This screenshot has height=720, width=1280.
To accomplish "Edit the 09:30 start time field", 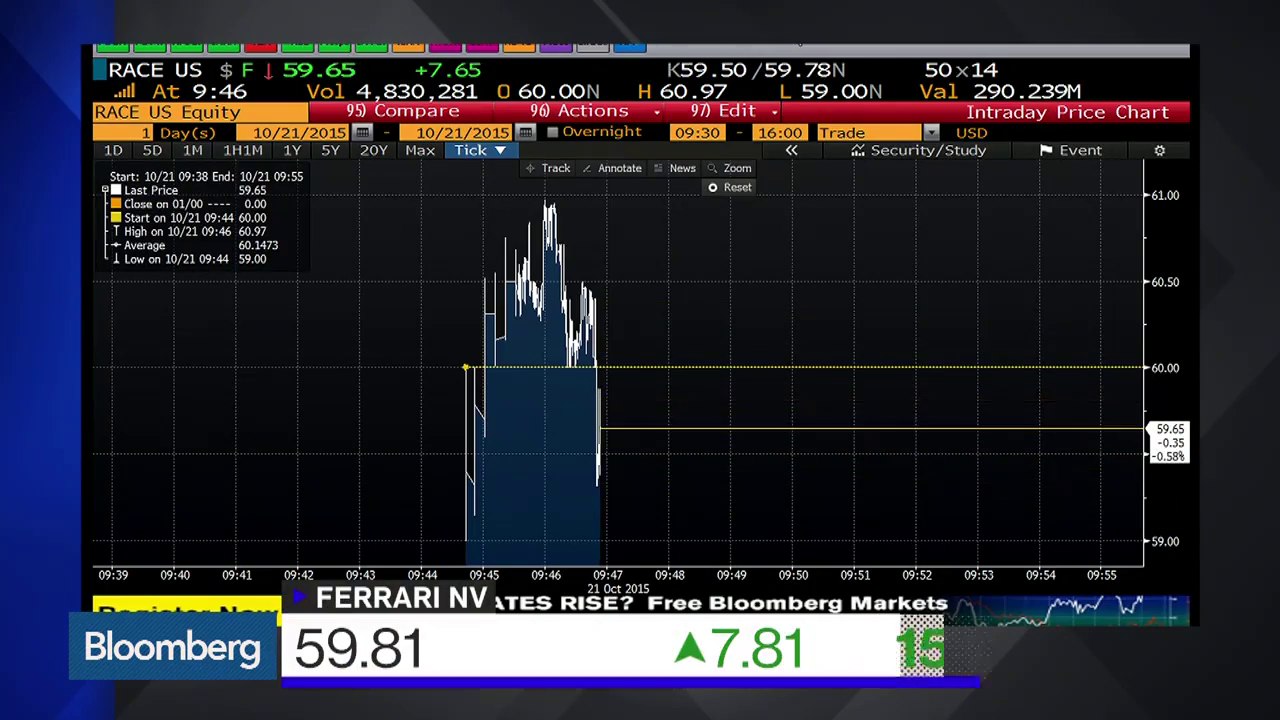I will pyautogui.click(x=697, y=132).
